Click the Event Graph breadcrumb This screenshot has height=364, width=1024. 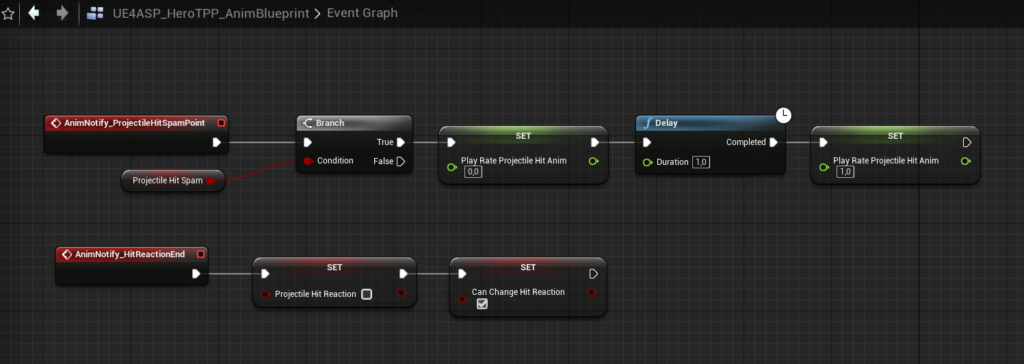pos(362,13)
